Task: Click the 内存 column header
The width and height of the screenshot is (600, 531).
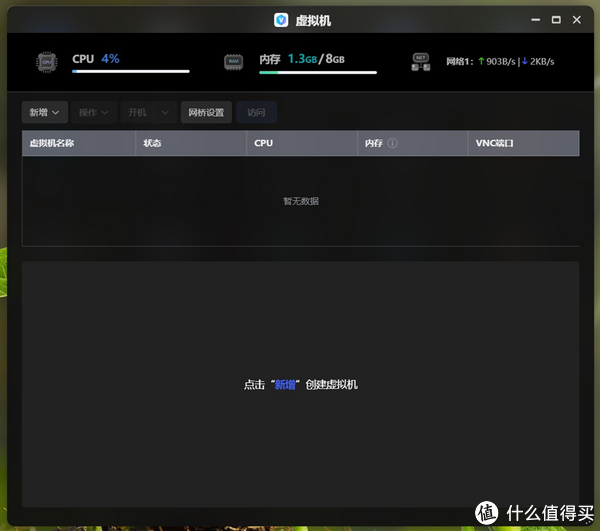Action: click(x=413, y=143)
